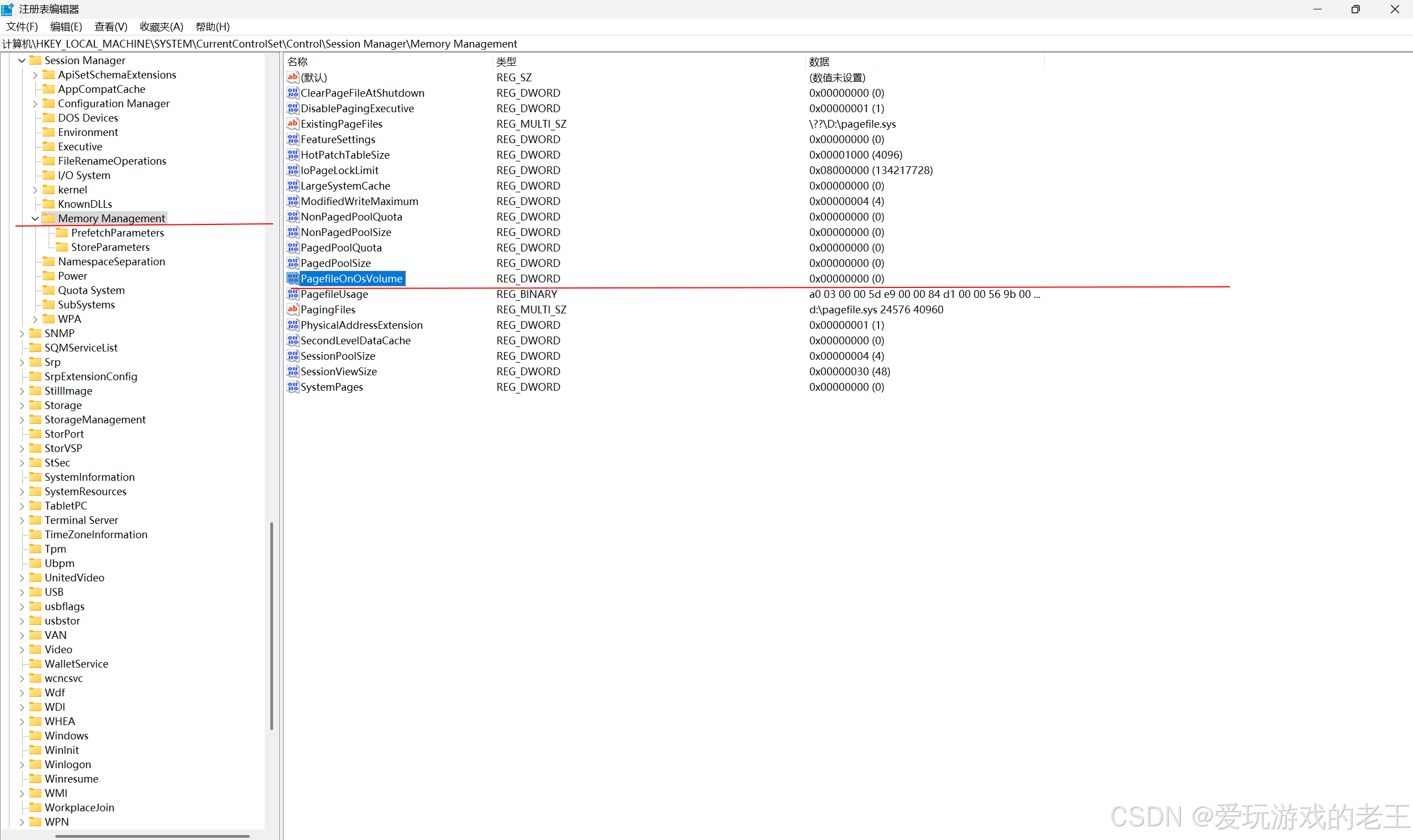This screenshot has width=1413, height=840.
Task: Open the 收藏夹(A) menu
Action: [x=161, y=27]
